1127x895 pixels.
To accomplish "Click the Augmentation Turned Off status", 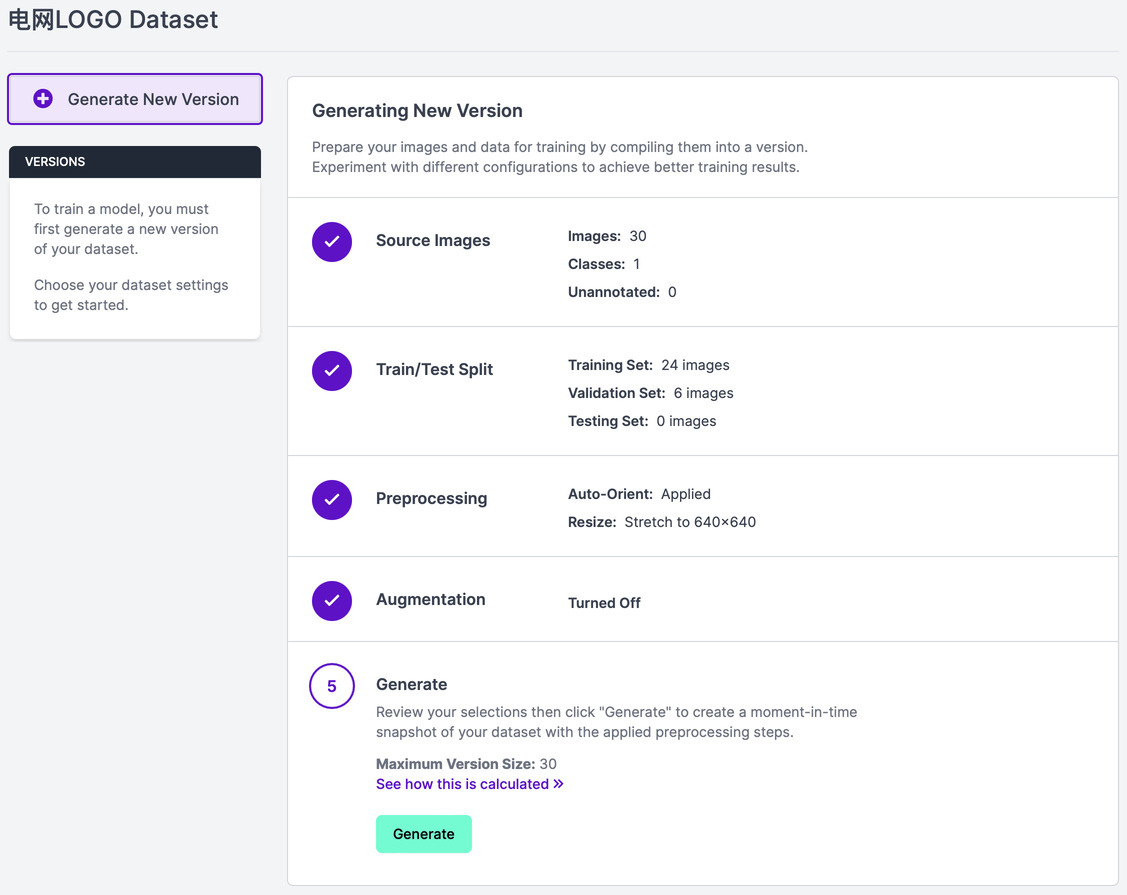I will pos(604,603).
